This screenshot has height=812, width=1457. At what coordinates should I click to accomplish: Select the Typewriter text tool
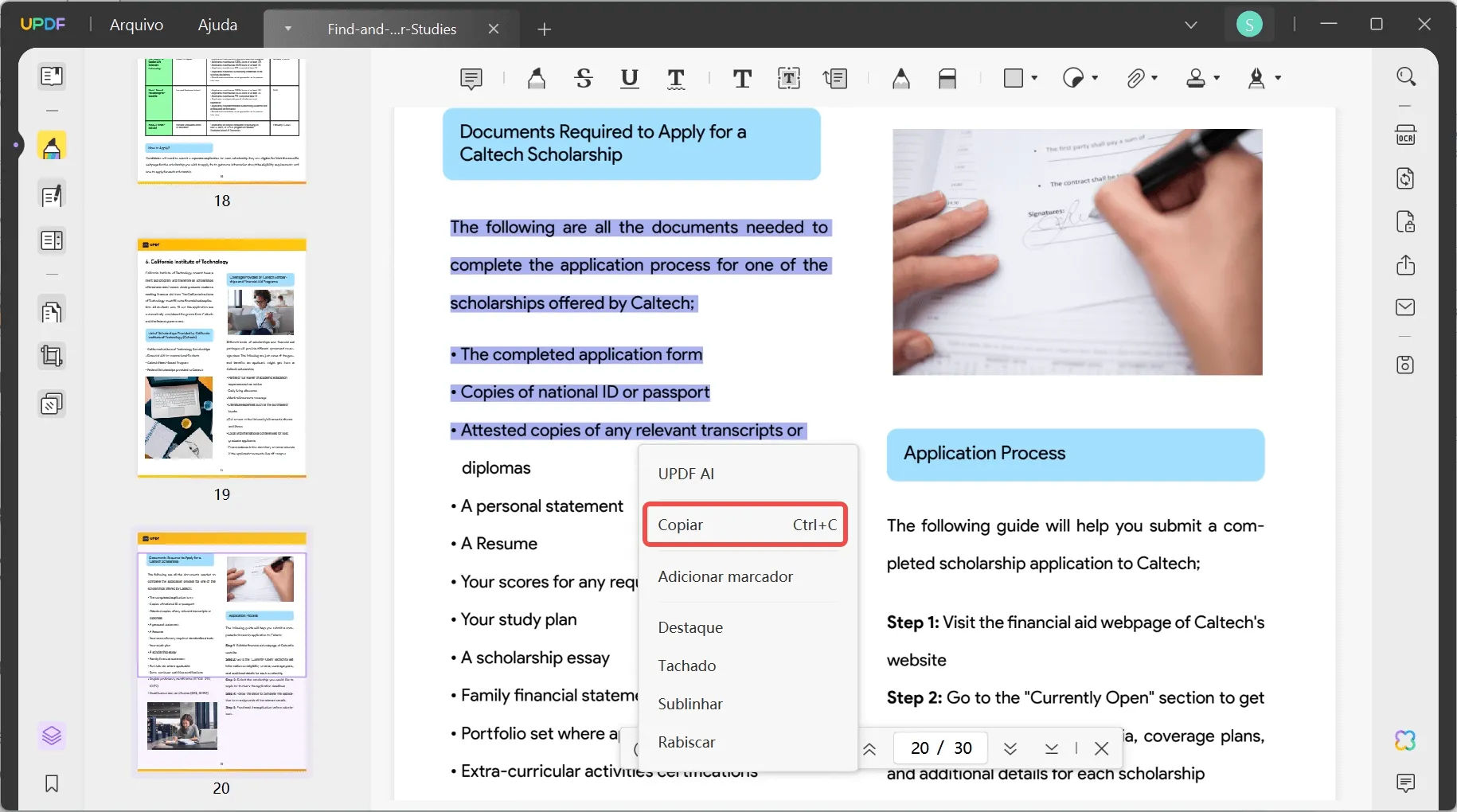(742, 78)
